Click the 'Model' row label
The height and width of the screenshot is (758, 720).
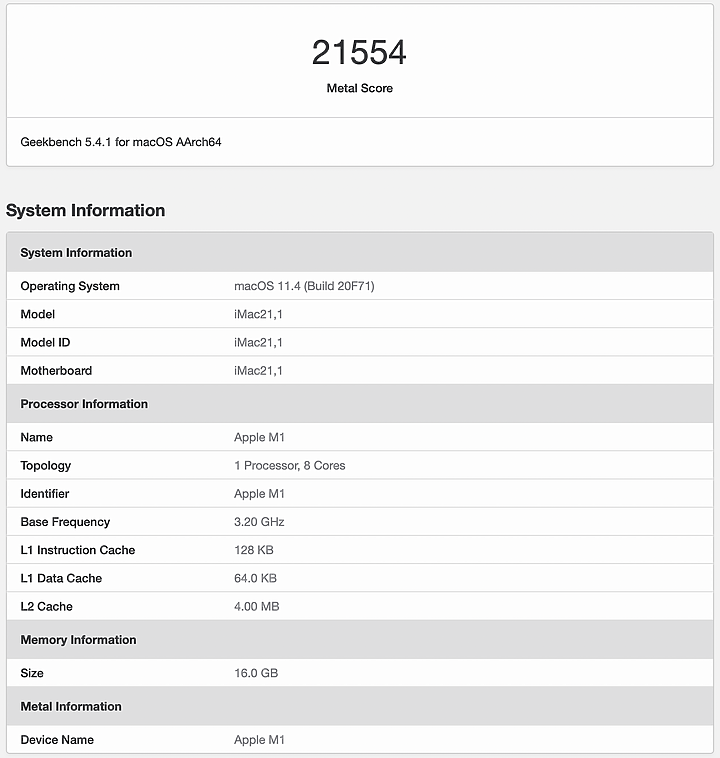coord(37,314)
